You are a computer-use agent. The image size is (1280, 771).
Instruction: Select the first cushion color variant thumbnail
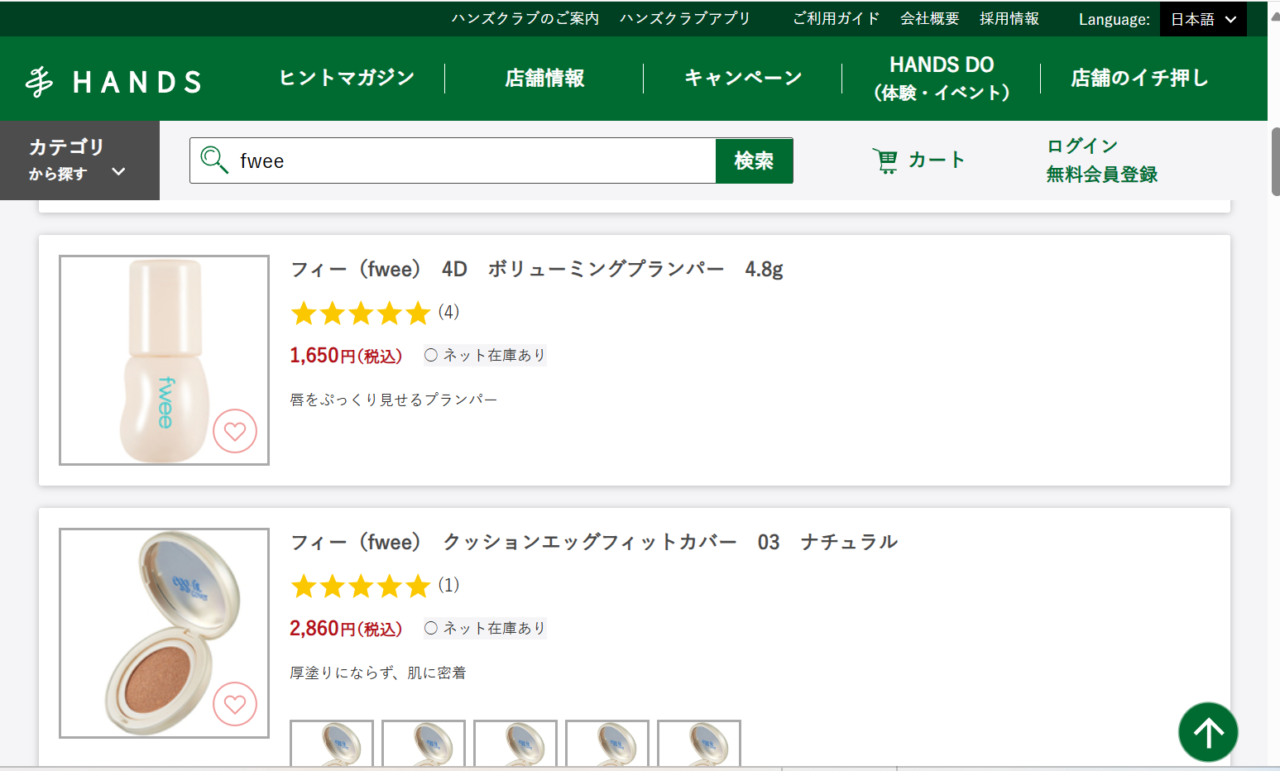332,744
